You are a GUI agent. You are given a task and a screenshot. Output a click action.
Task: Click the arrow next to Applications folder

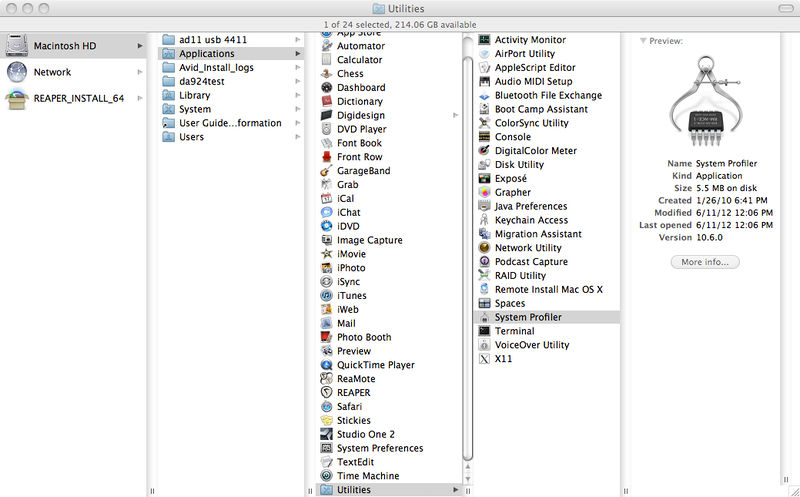(297, 54)
